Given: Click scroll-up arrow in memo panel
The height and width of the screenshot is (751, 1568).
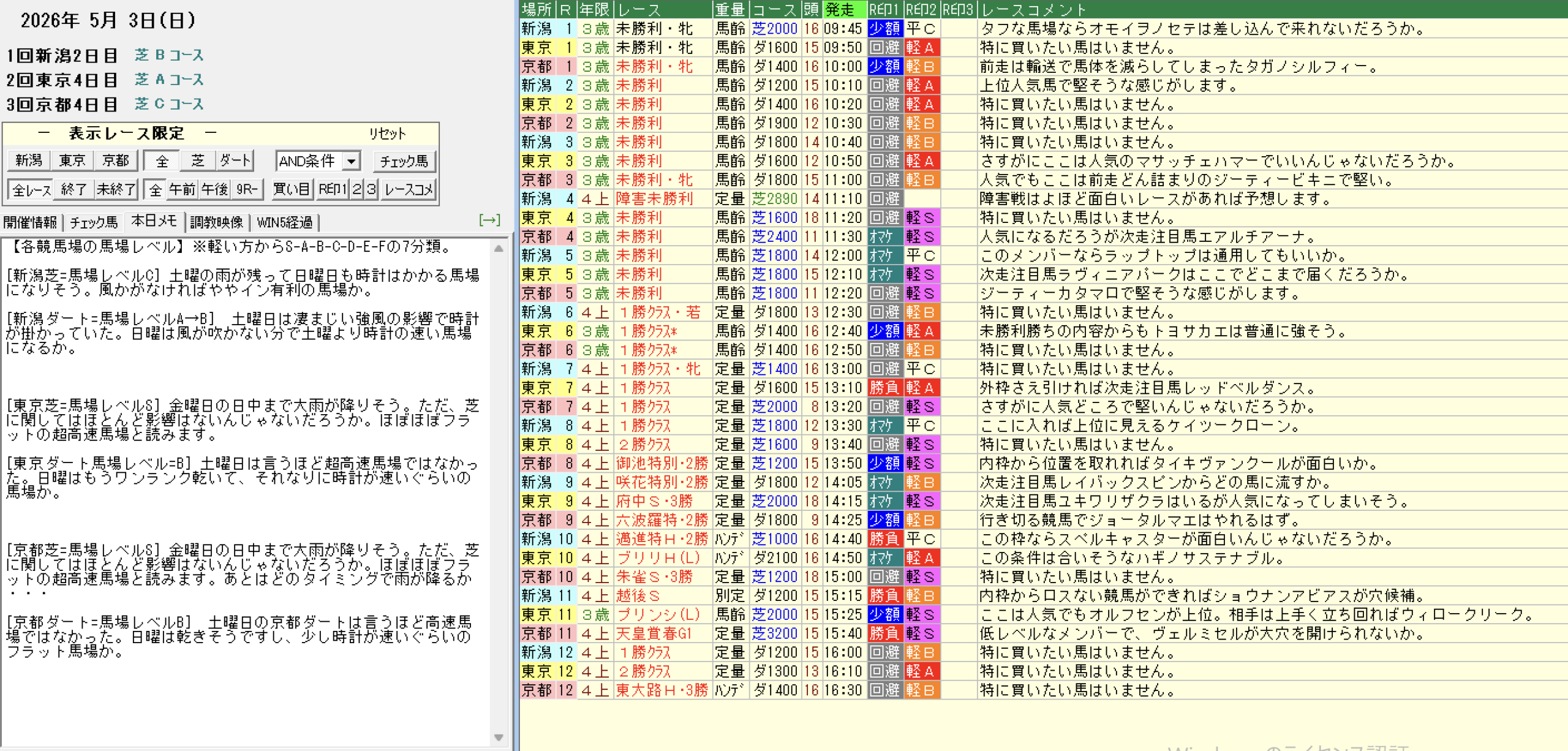Looking at the screenshot, I should [499, 249].
